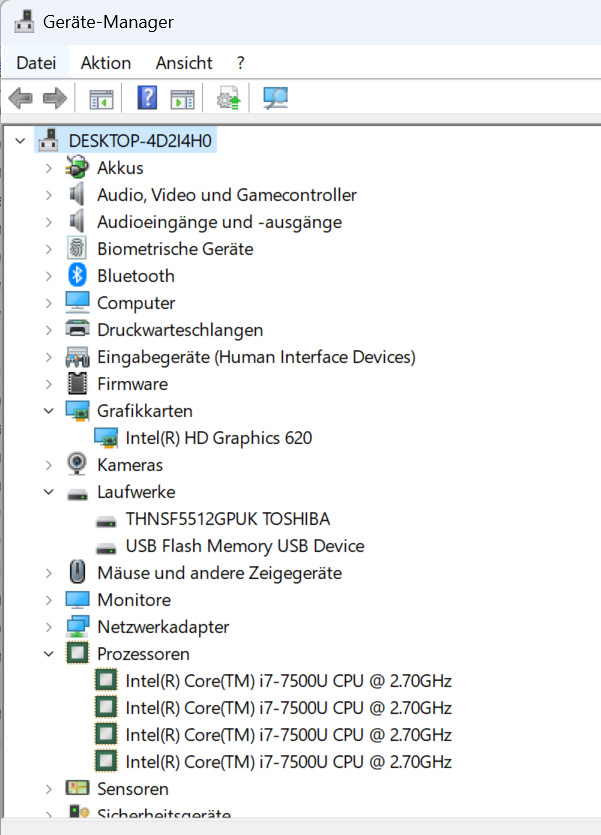Expand the Sensoren category
This screenshot has width=601, height=835.
pyautogui.click(x=48, y=789)
